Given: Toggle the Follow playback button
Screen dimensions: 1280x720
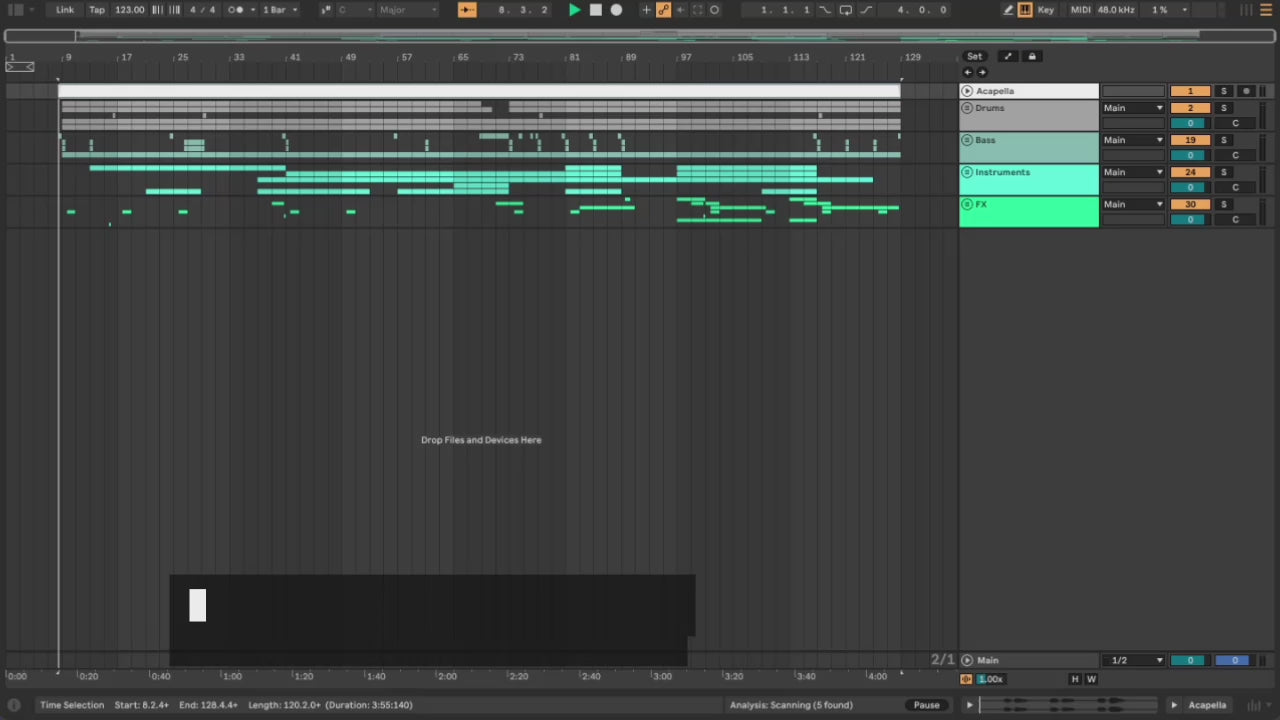Looking at the screenshot, I should pos(467,10).
